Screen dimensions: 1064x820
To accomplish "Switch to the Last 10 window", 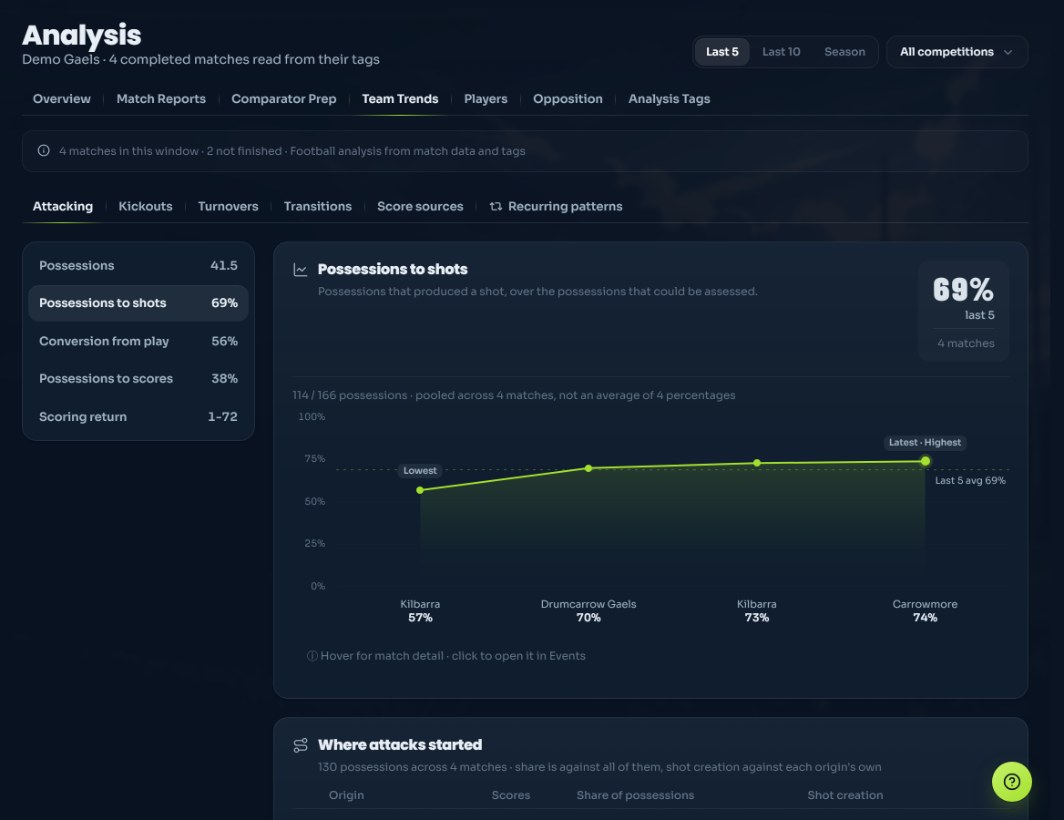I will tap(781, 52).
